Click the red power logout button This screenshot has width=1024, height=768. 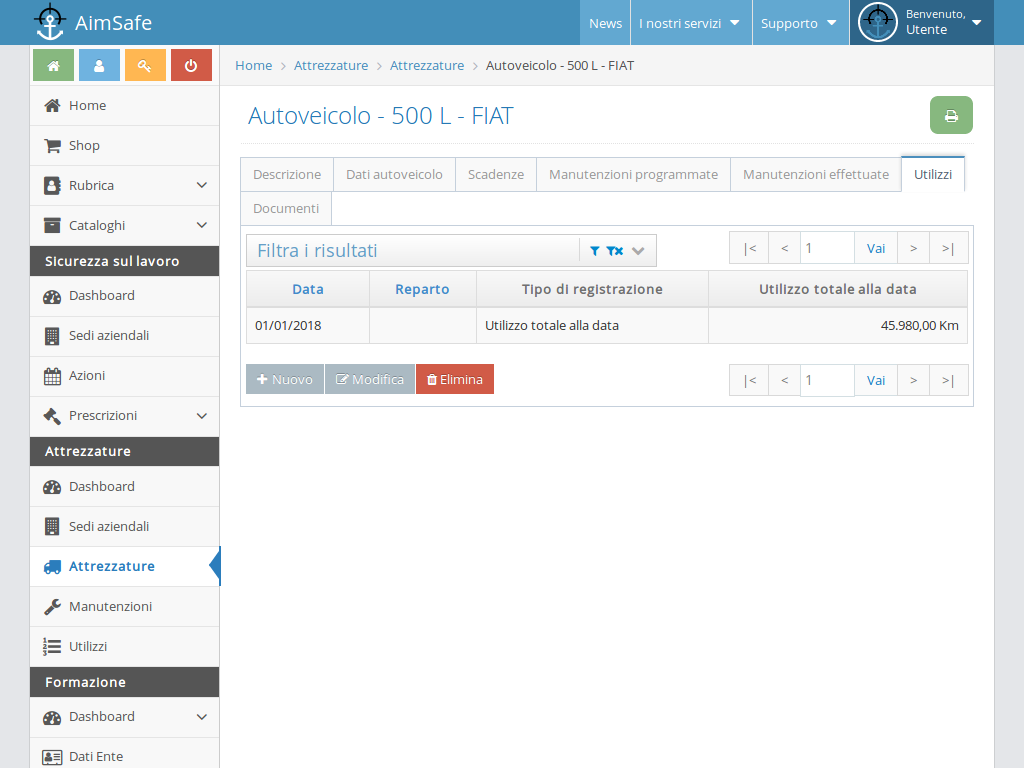[x=191, y=65]
